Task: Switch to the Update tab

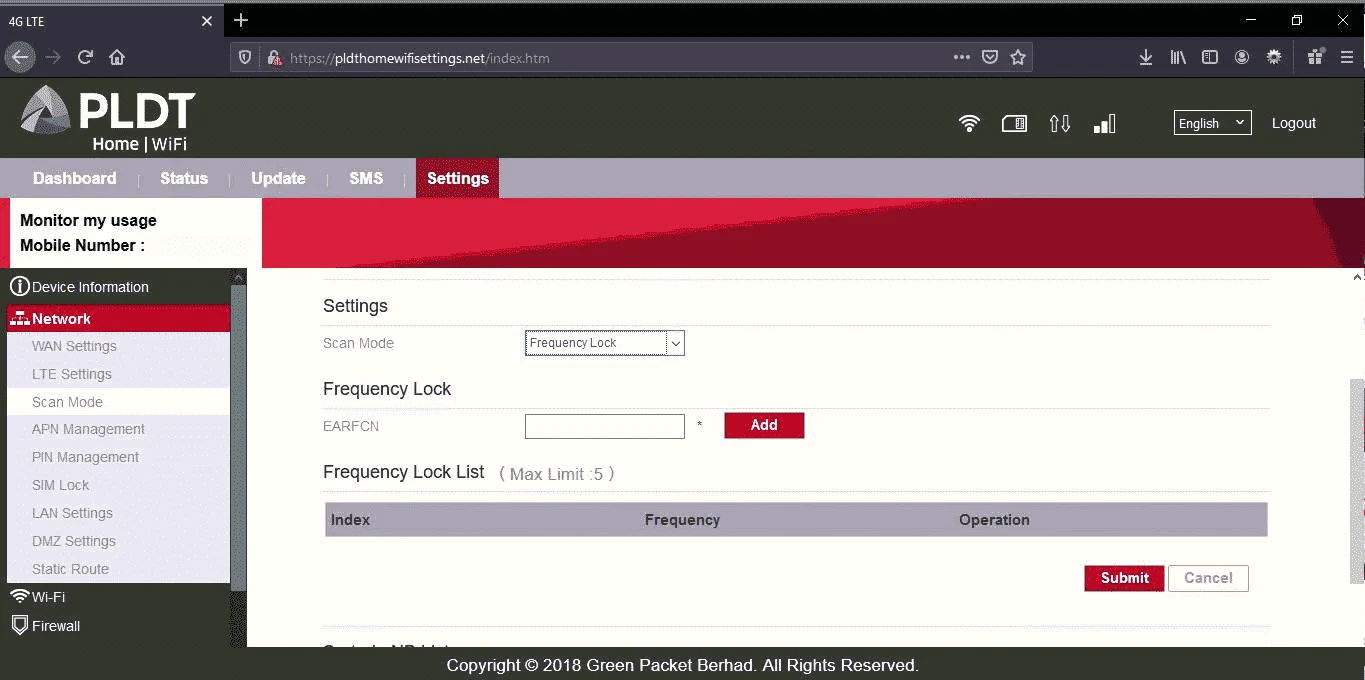Action: click(x=278, y=178)
